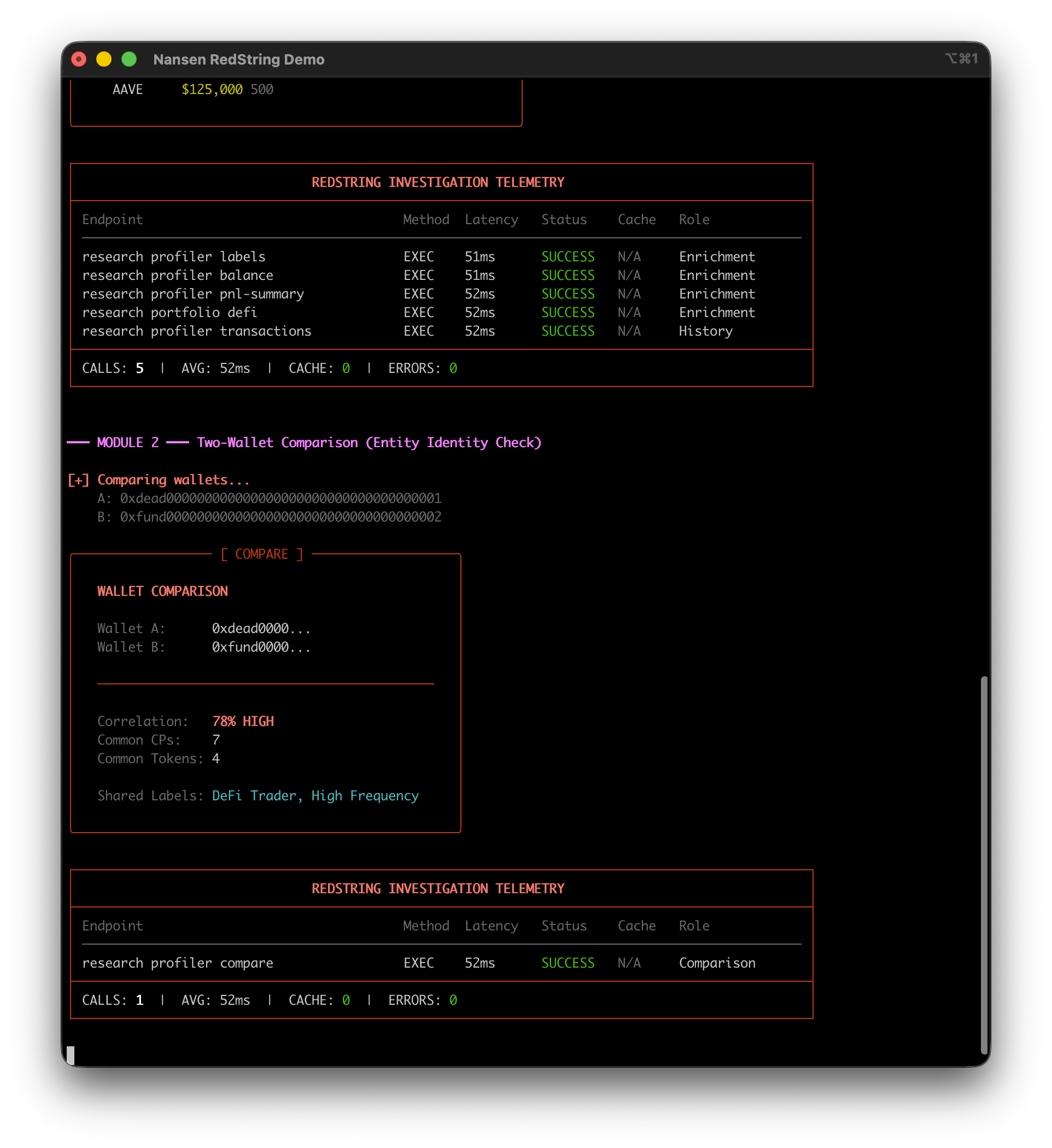
Task: Click shared labels 'DeFi Trader, High Frequency'
Action: pyautogui.click(x=315, y=796)
